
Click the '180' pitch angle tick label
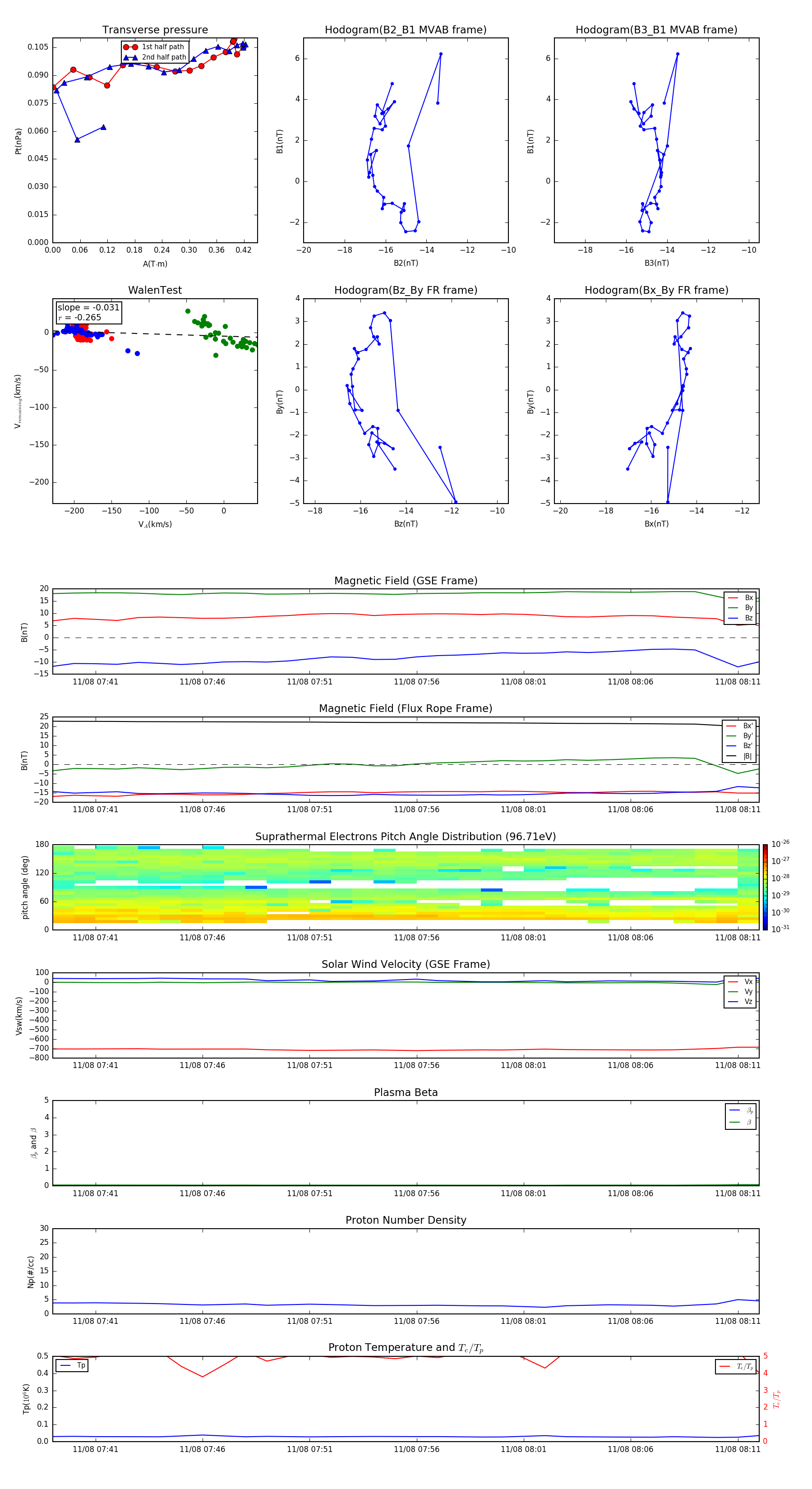coord(42,845)
